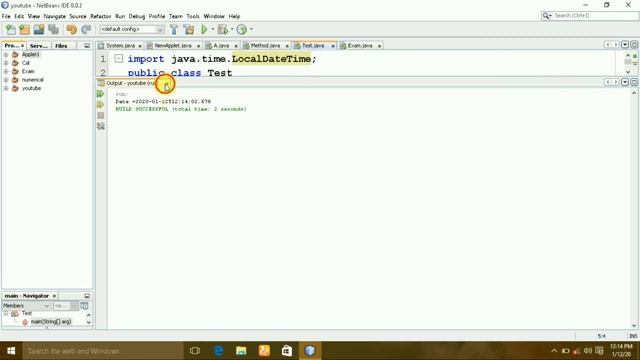
Task: Open the File menu
Action: [6, 16]
